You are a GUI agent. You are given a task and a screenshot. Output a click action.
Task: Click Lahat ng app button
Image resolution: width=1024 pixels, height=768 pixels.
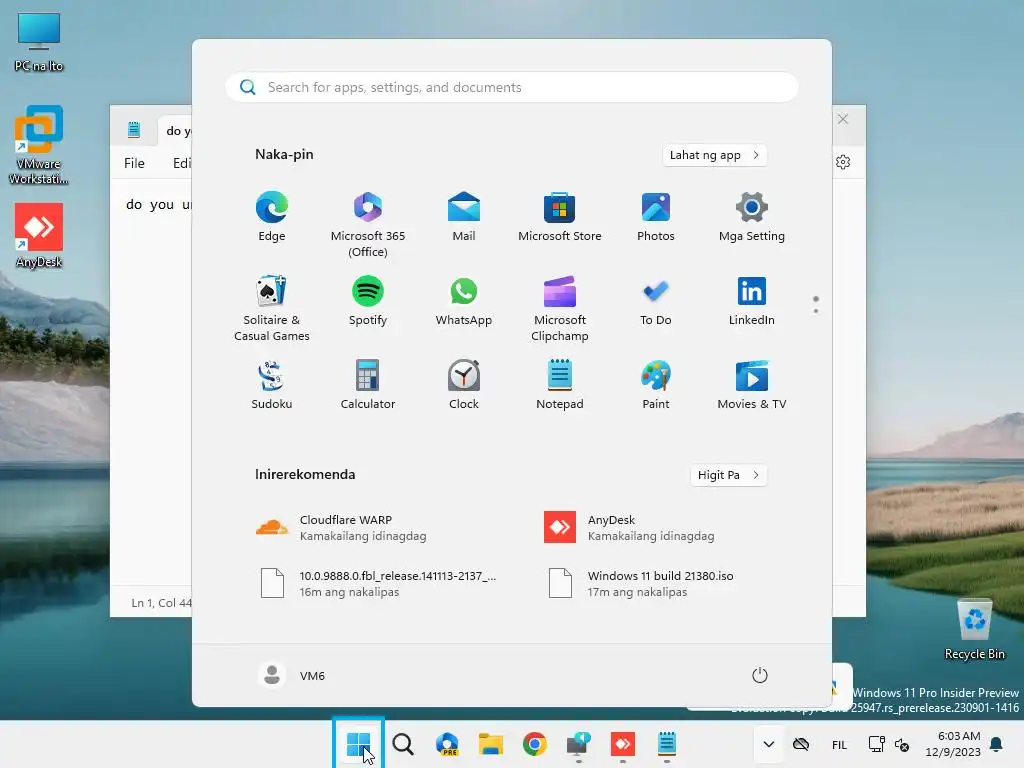(x=714, y=155)
